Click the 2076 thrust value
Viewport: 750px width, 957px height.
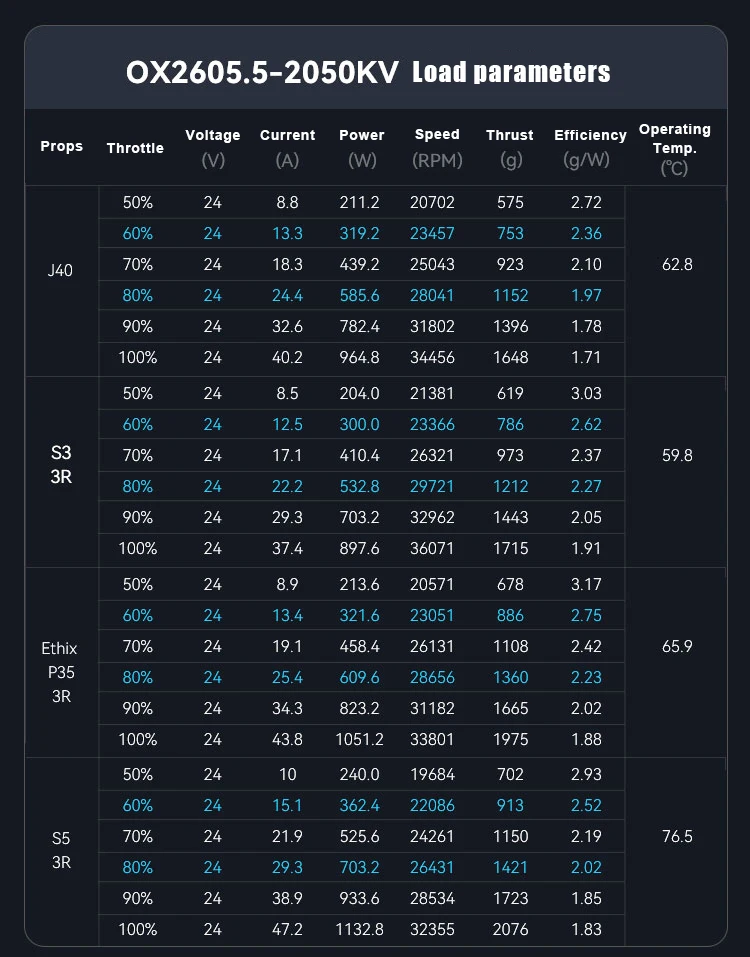[510, 929]
